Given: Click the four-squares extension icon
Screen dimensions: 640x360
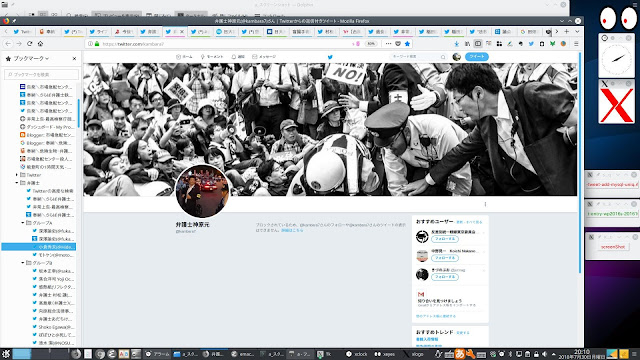Looking at the screenshot, I should [499, 44].
